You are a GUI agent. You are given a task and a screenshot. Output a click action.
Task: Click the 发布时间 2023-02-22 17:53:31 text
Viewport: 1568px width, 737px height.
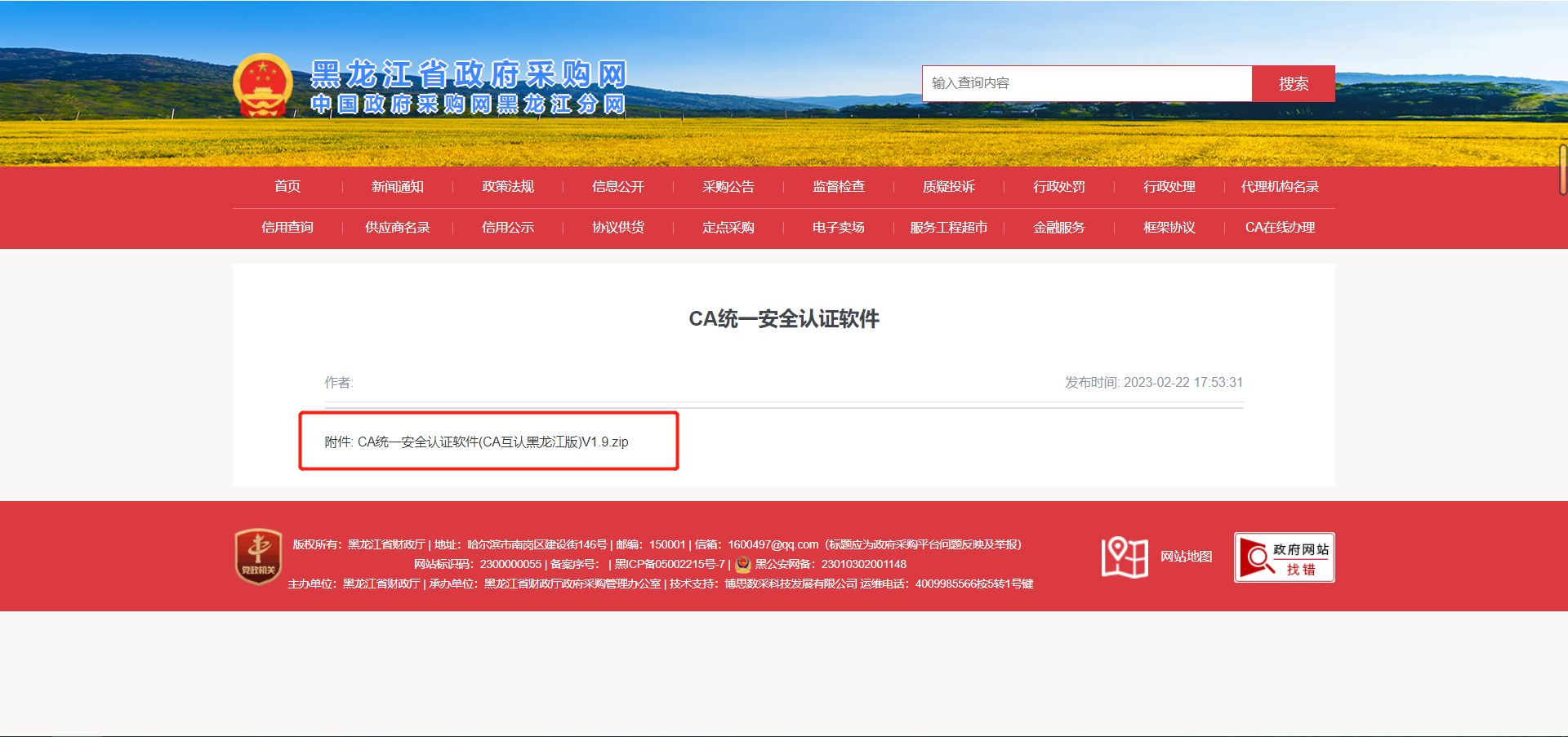point(1154,383)
